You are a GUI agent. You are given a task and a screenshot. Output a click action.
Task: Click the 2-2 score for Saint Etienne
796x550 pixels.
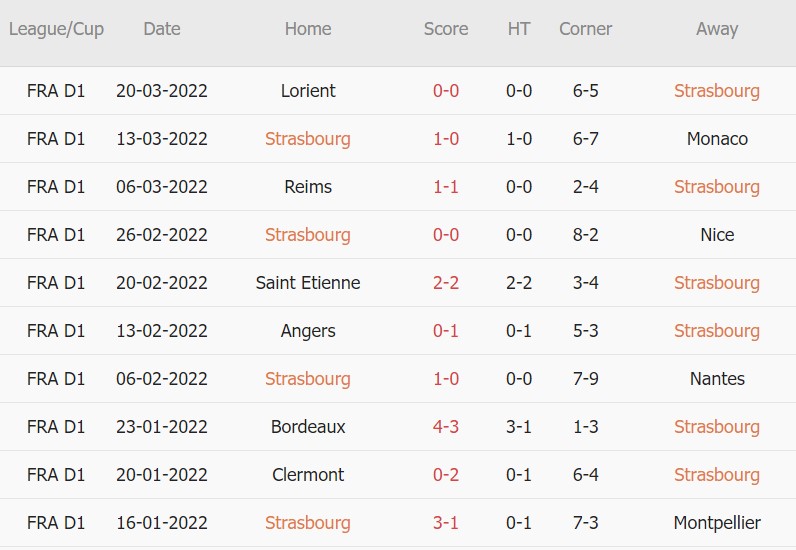coord(445,283)
